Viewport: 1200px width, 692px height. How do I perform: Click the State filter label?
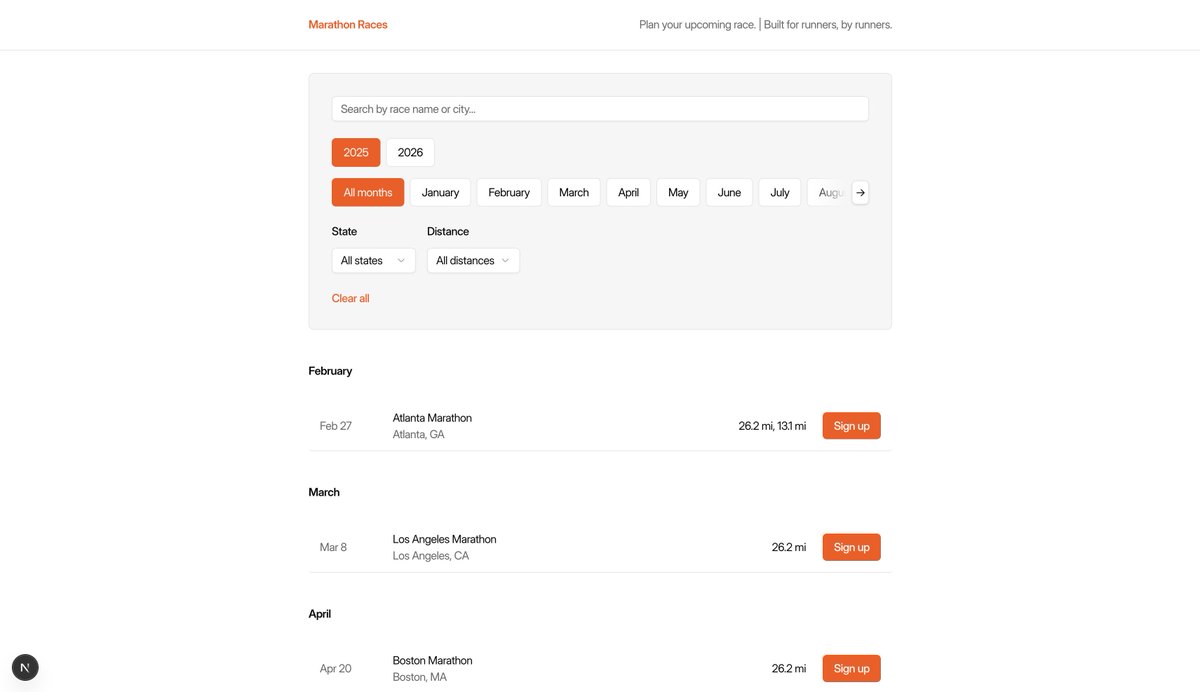click(344, 231)
